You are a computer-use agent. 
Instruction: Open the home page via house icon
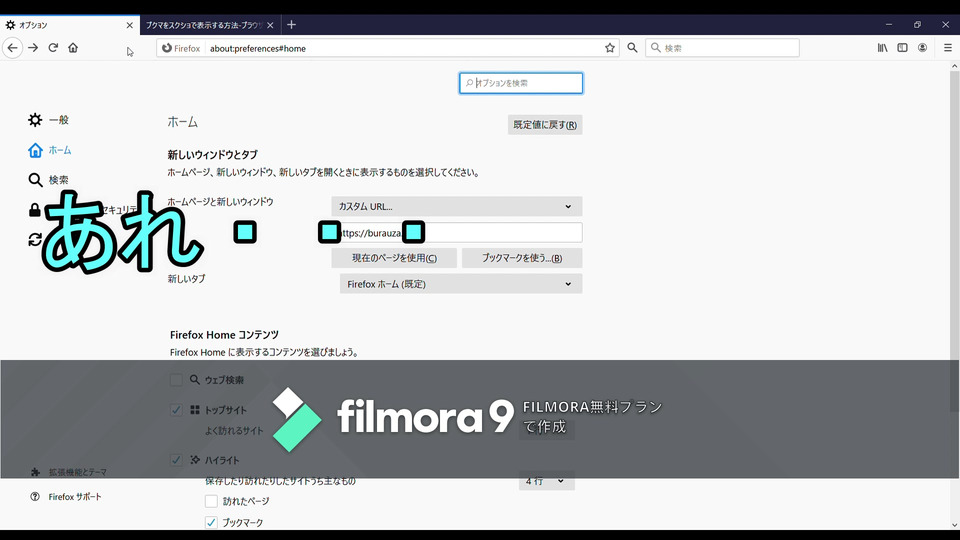tap(73, 48)
